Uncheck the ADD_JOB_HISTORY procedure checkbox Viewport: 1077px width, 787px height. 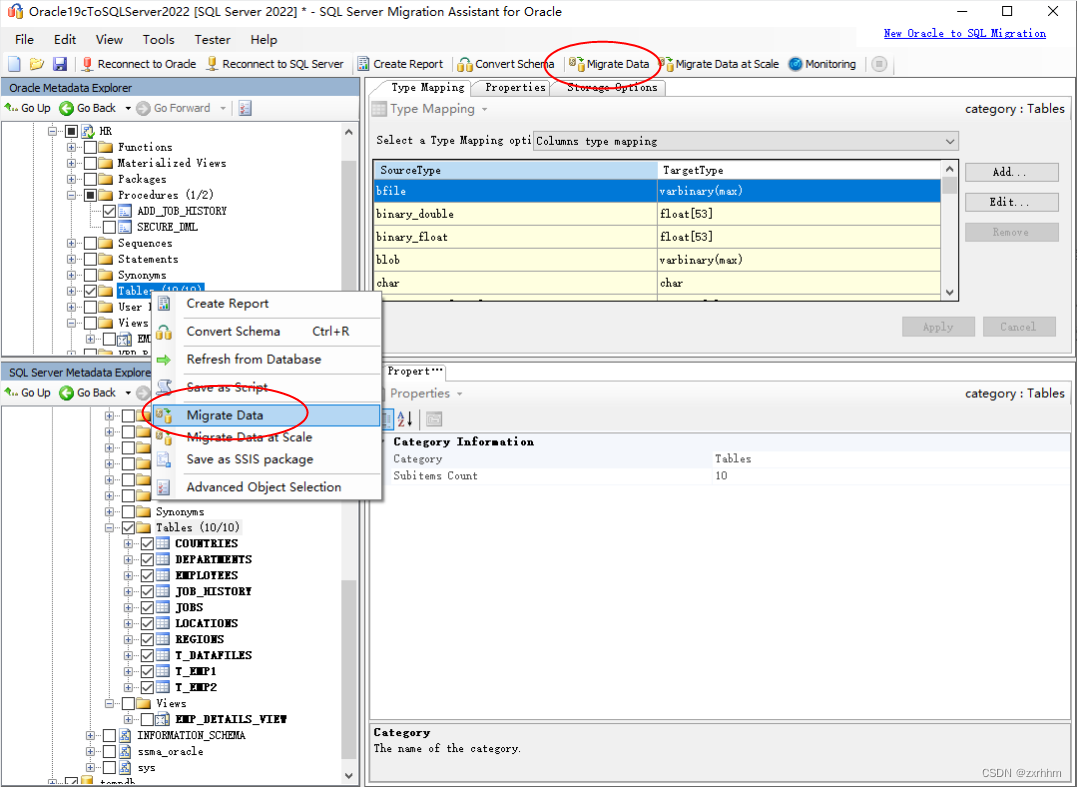(109, 211)
